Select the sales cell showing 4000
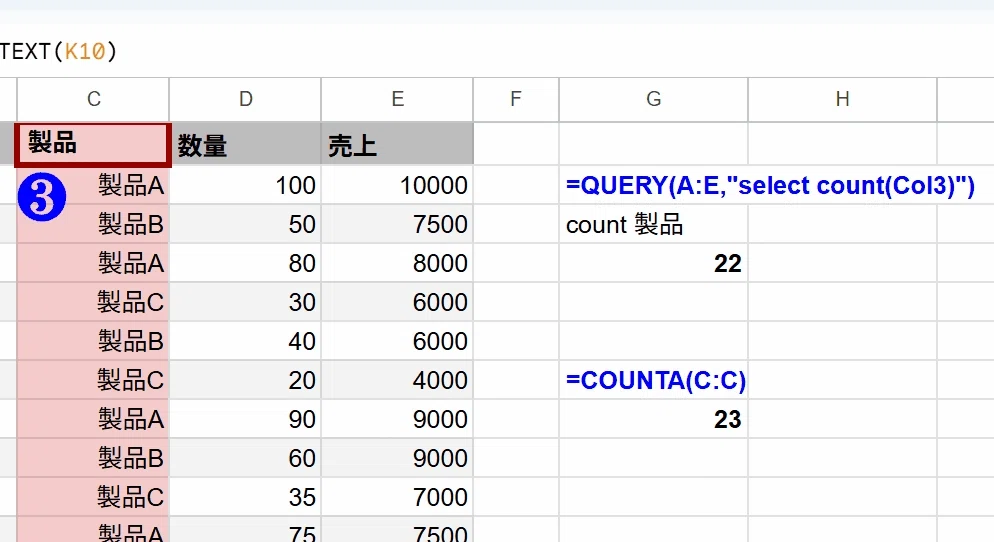Image resolution: width=994 pixels, height=542 pixels. [x=397, y=380]
